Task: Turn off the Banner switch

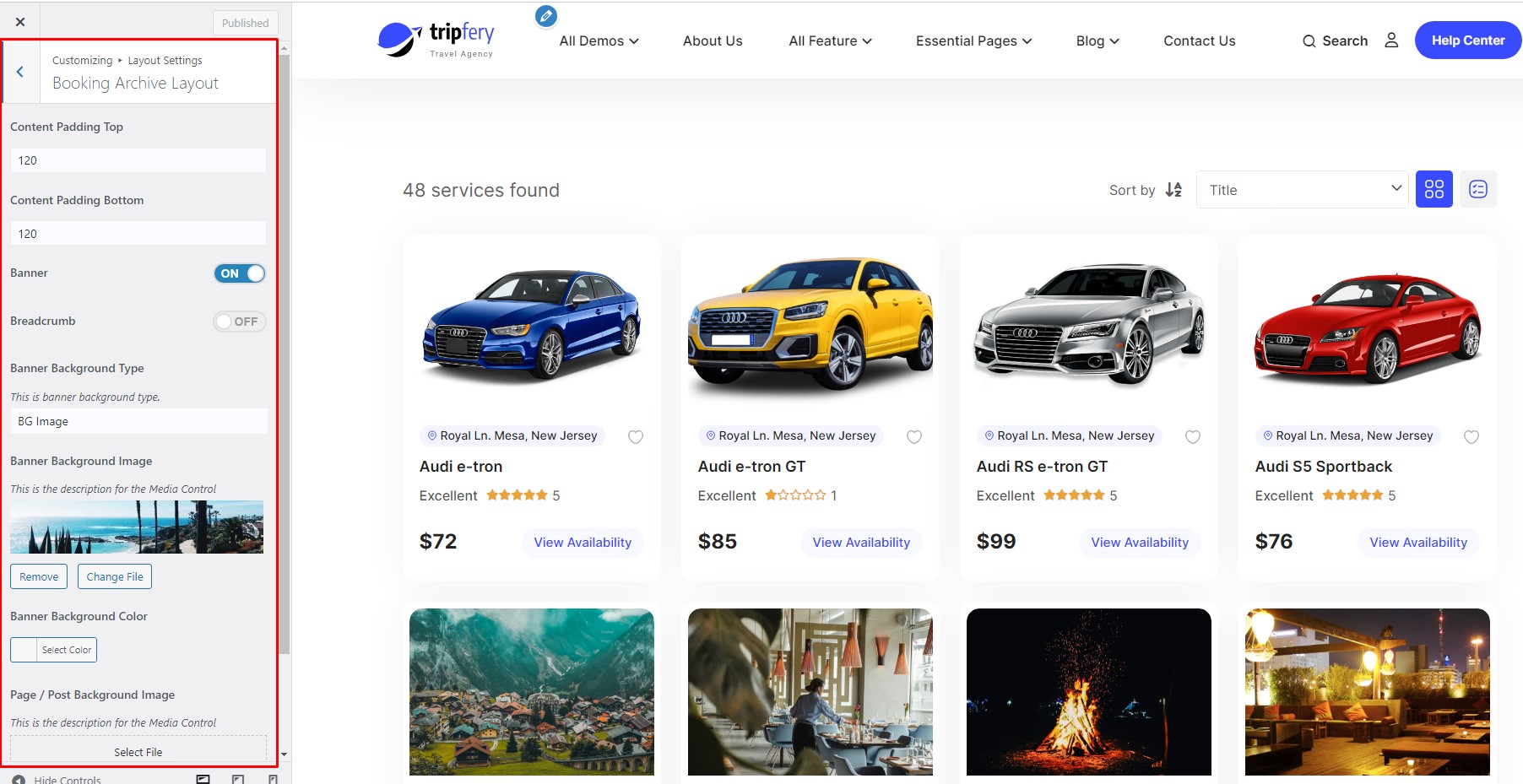Action: pos(240,273)
